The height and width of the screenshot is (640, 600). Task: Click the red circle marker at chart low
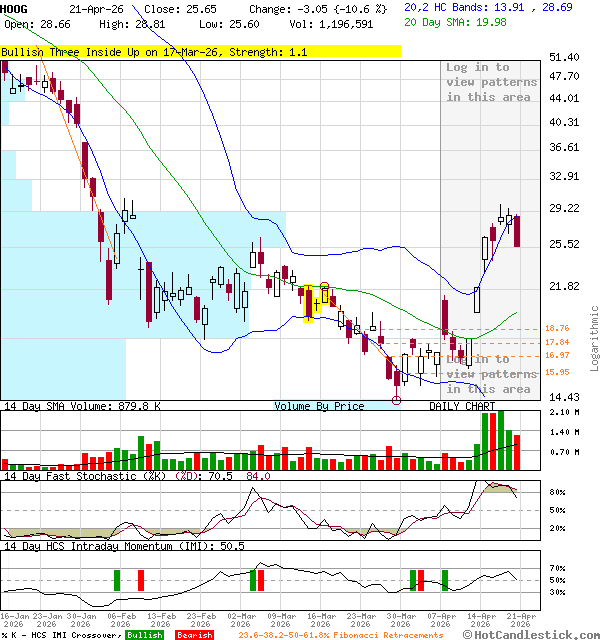pyautogui.click(x=397, y=400)
